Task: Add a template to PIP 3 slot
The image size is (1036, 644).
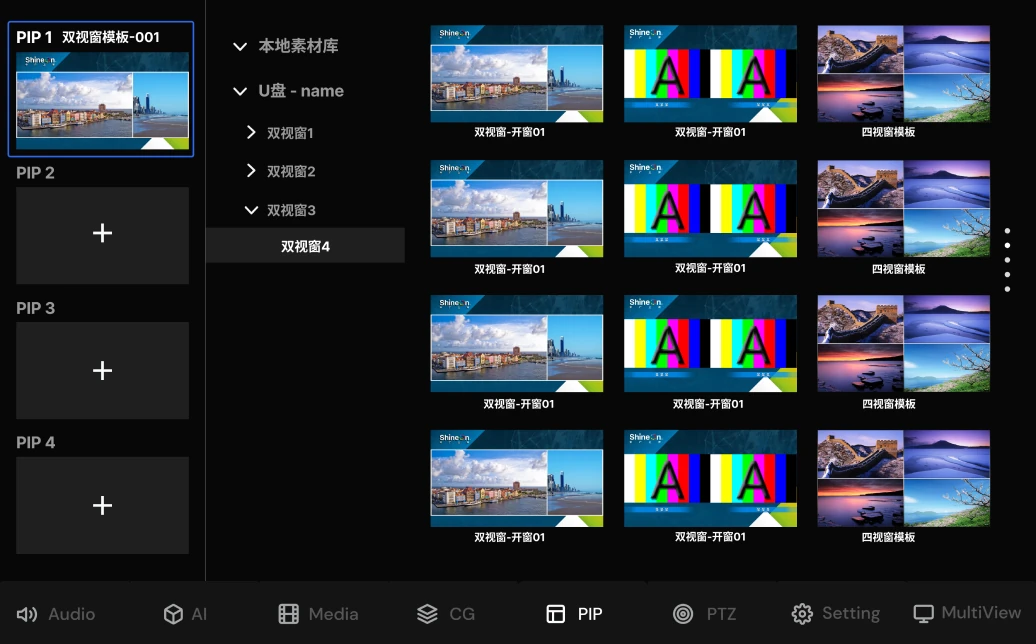Action: [x=102, y=370]
